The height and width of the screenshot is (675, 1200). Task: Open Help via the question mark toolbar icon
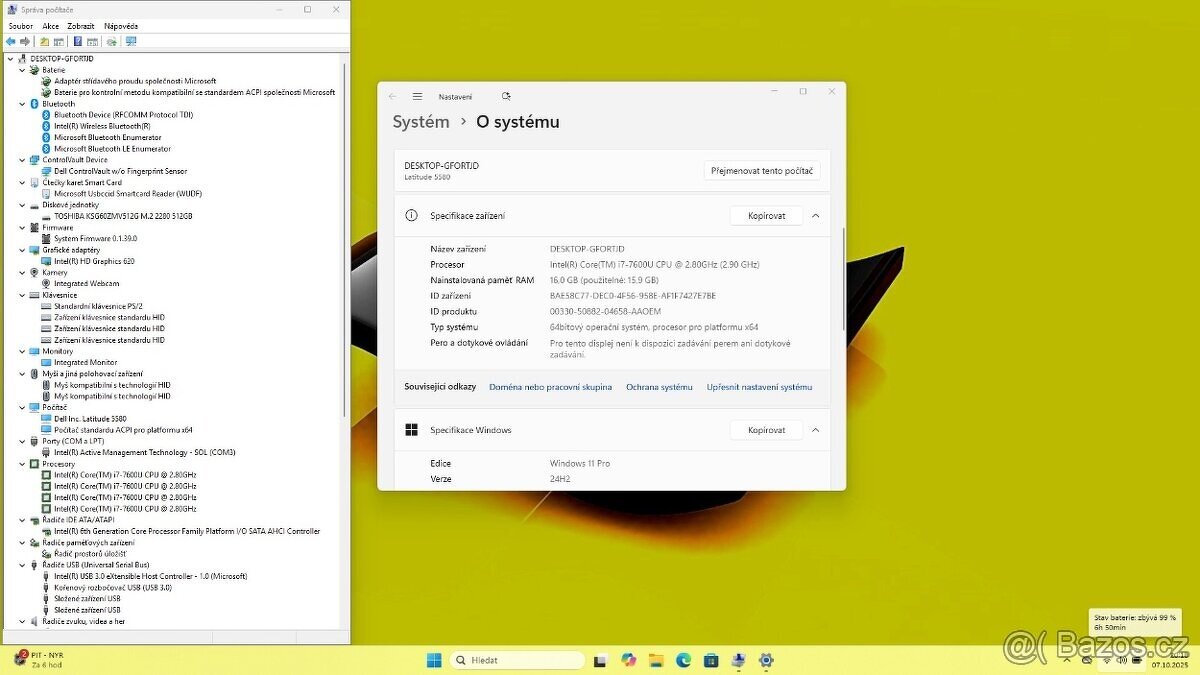point(78,41)
